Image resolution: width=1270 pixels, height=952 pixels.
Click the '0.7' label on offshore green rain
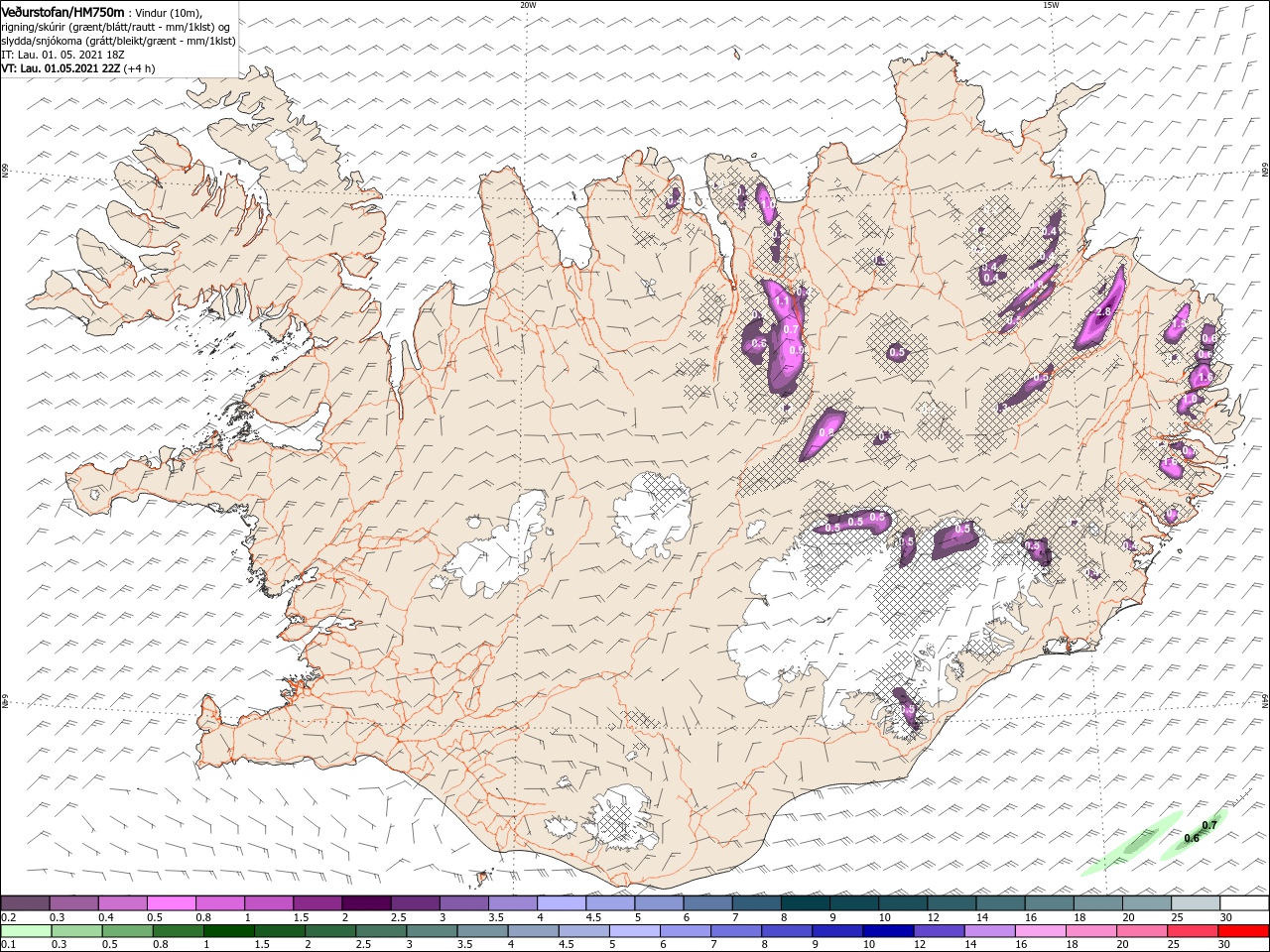1209,825
